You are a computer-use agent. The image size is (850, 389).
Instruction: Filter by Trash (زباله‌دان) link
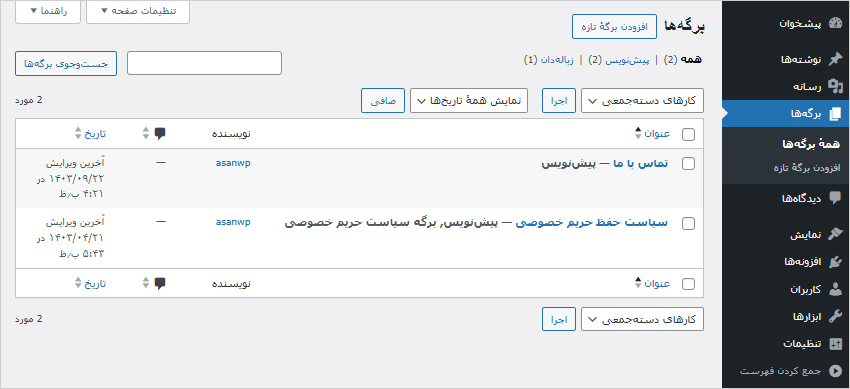point(557,59)
